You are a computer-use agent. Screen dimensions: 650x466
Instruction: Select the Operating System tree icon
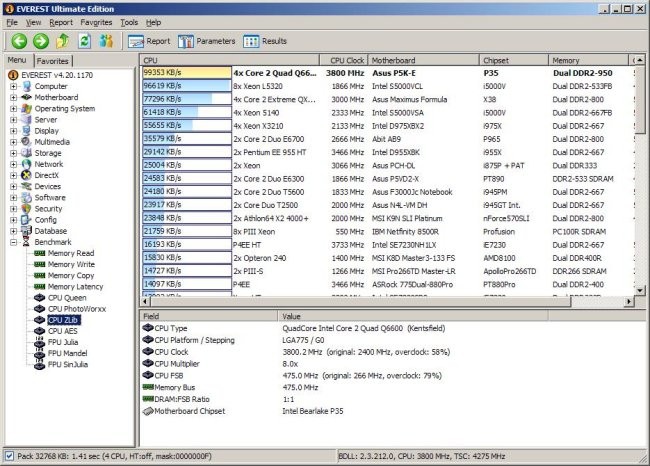click(x=27, y=109)
